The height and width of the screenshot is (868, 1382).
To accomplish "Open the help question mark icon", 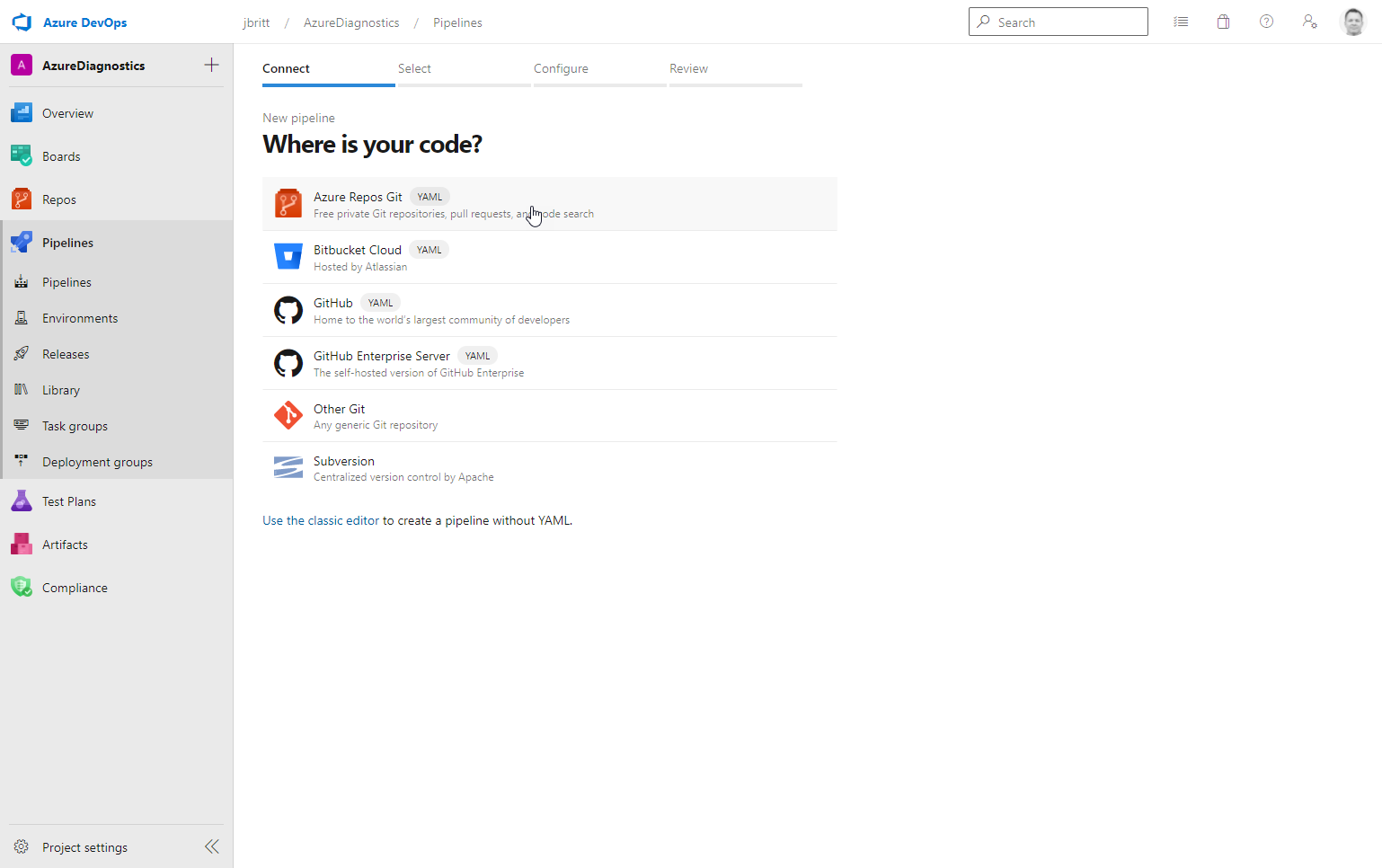I will point(1267,22).
